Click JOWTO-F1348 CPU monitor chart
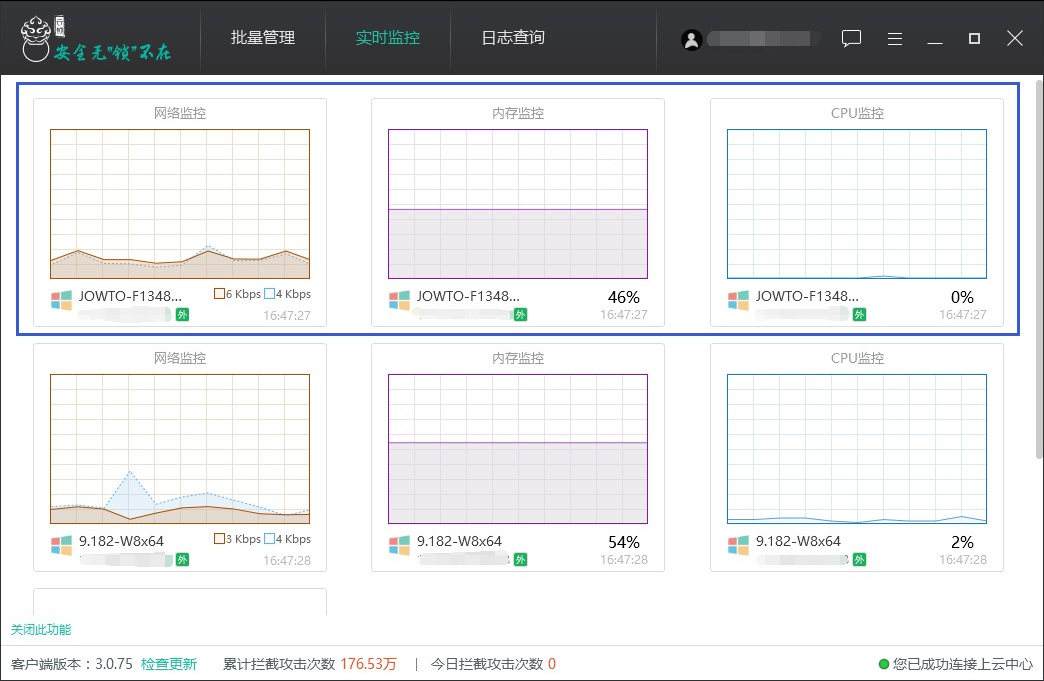The height and width of the screenshot is (681, 1044). (857, 204)
